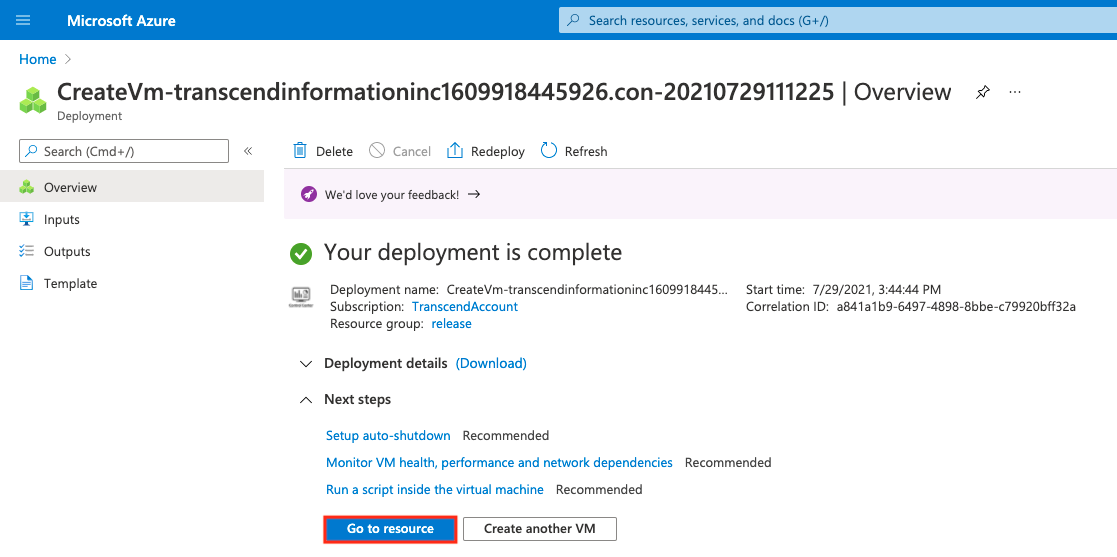Click the Create another VM button
The width and height of the screenshot is (1117, 557).
click(540, 529)
